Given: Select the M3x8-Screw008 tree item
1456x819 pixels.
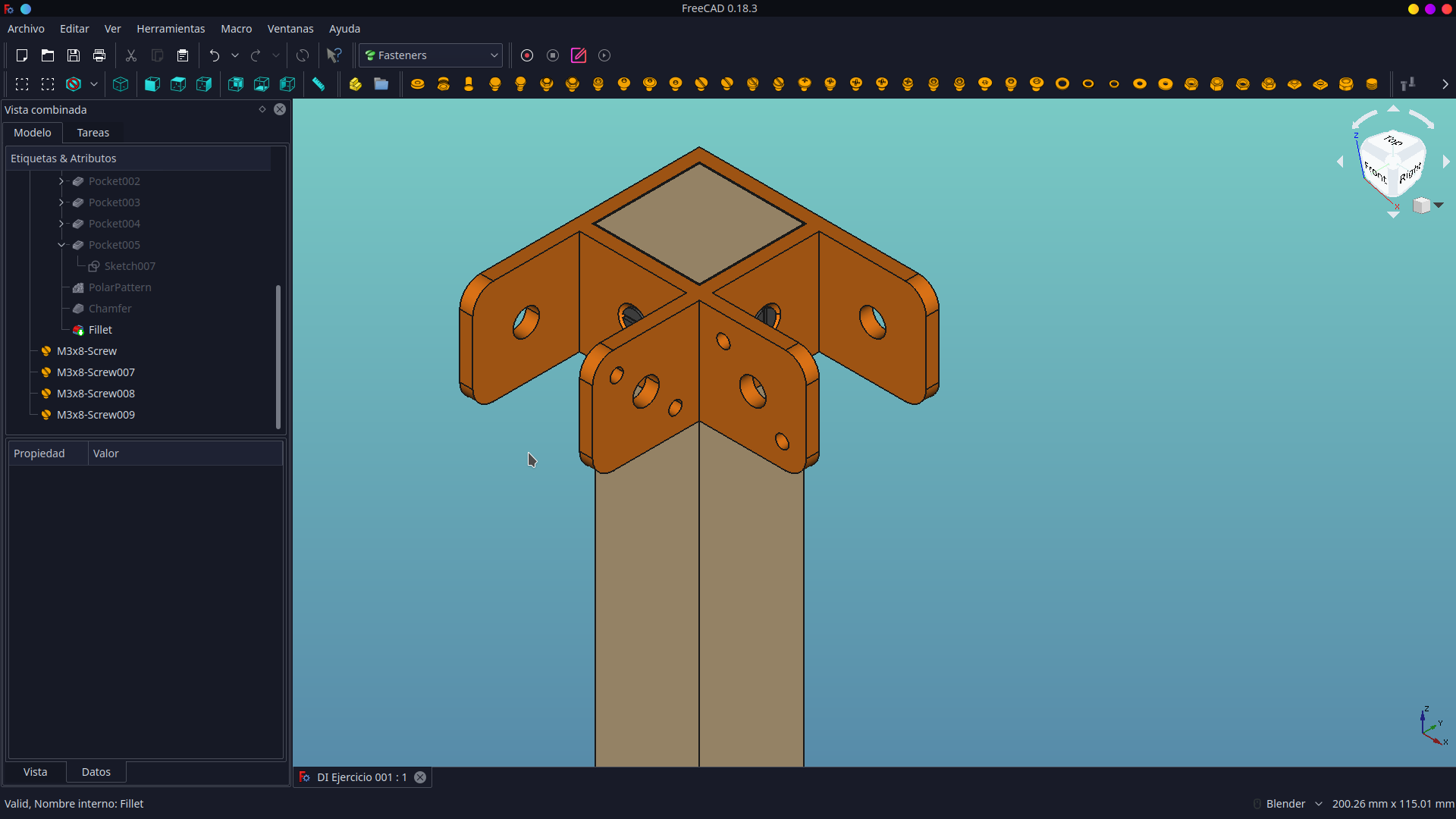Looking at the screenshot, I should point(96,394).
